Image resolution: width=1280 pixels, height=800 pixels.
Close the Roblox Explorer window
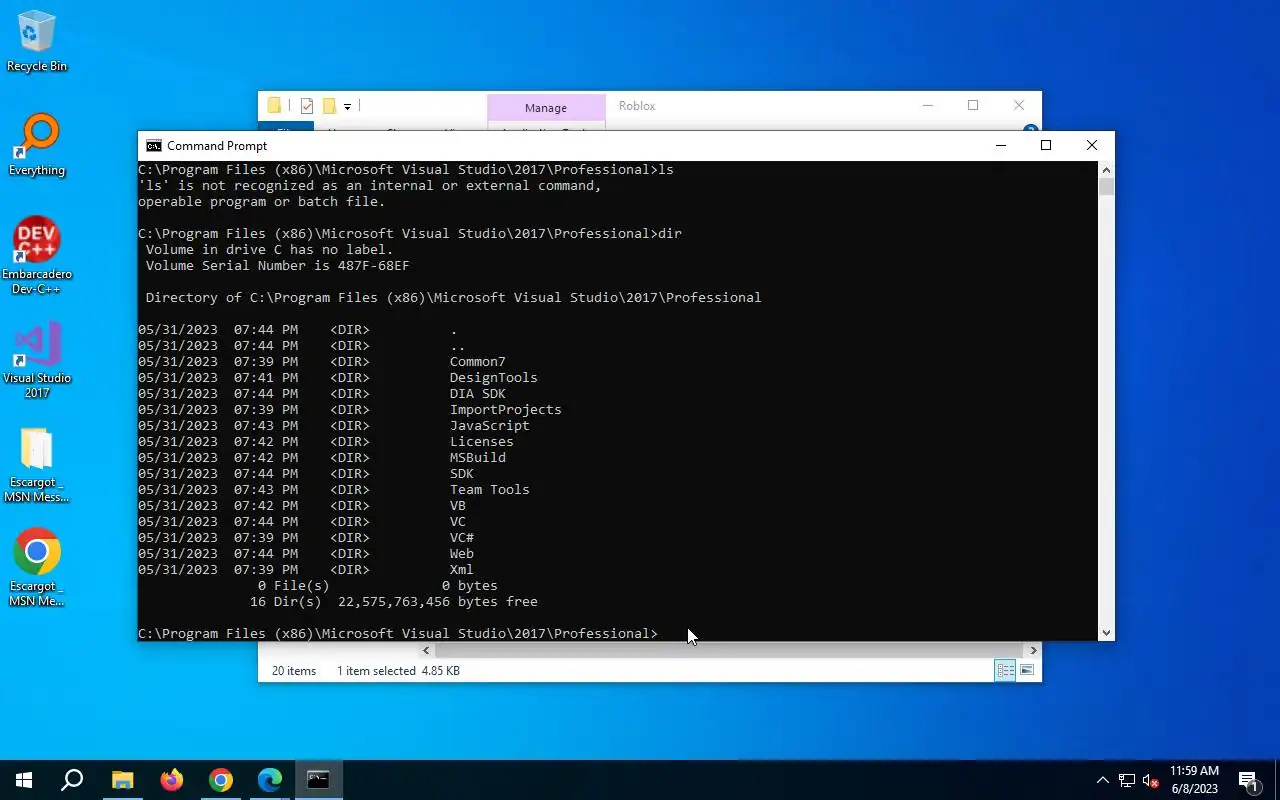coord(1019,106)
